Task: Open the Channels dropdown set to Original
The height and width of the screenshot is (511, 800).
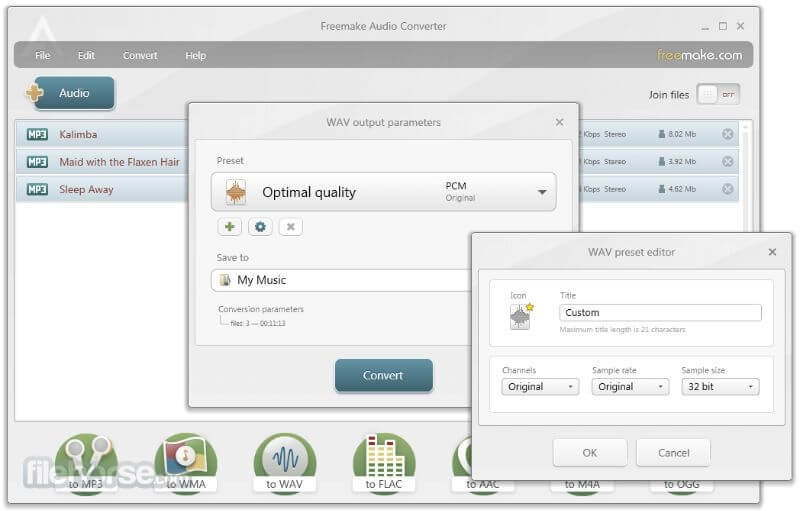Action: click(x=540, y=387)
